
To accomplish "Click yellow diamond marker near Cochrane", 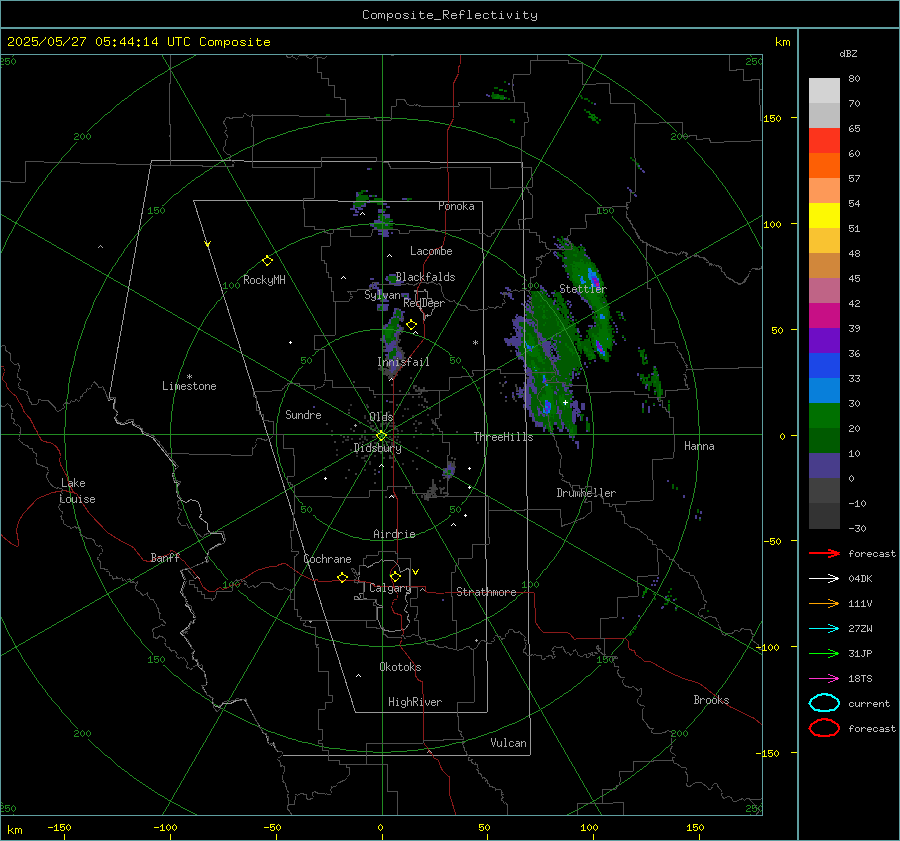I will [x=342, y=577].
